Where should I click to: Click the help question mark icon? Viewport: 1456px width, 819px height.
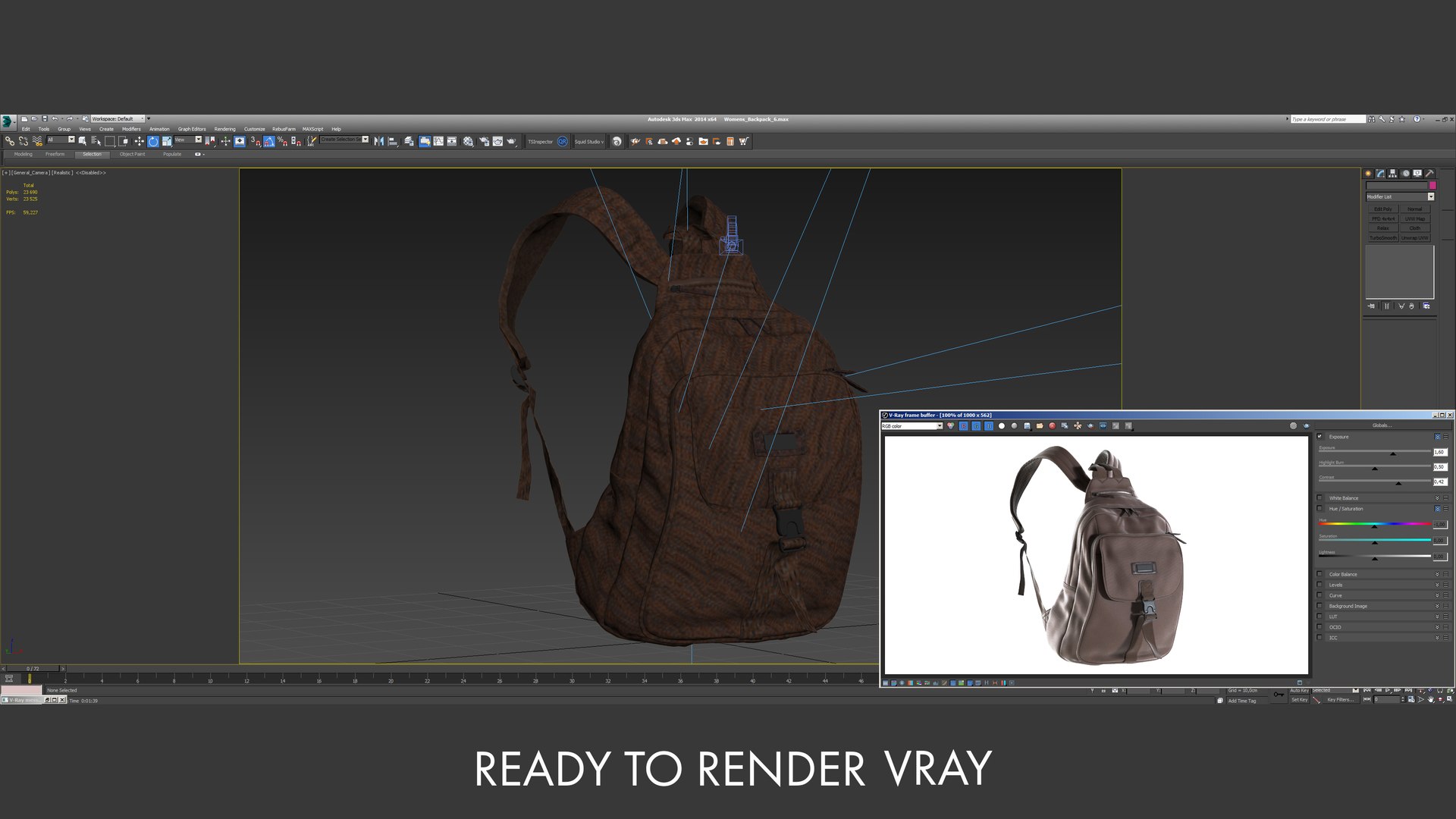1417,119
